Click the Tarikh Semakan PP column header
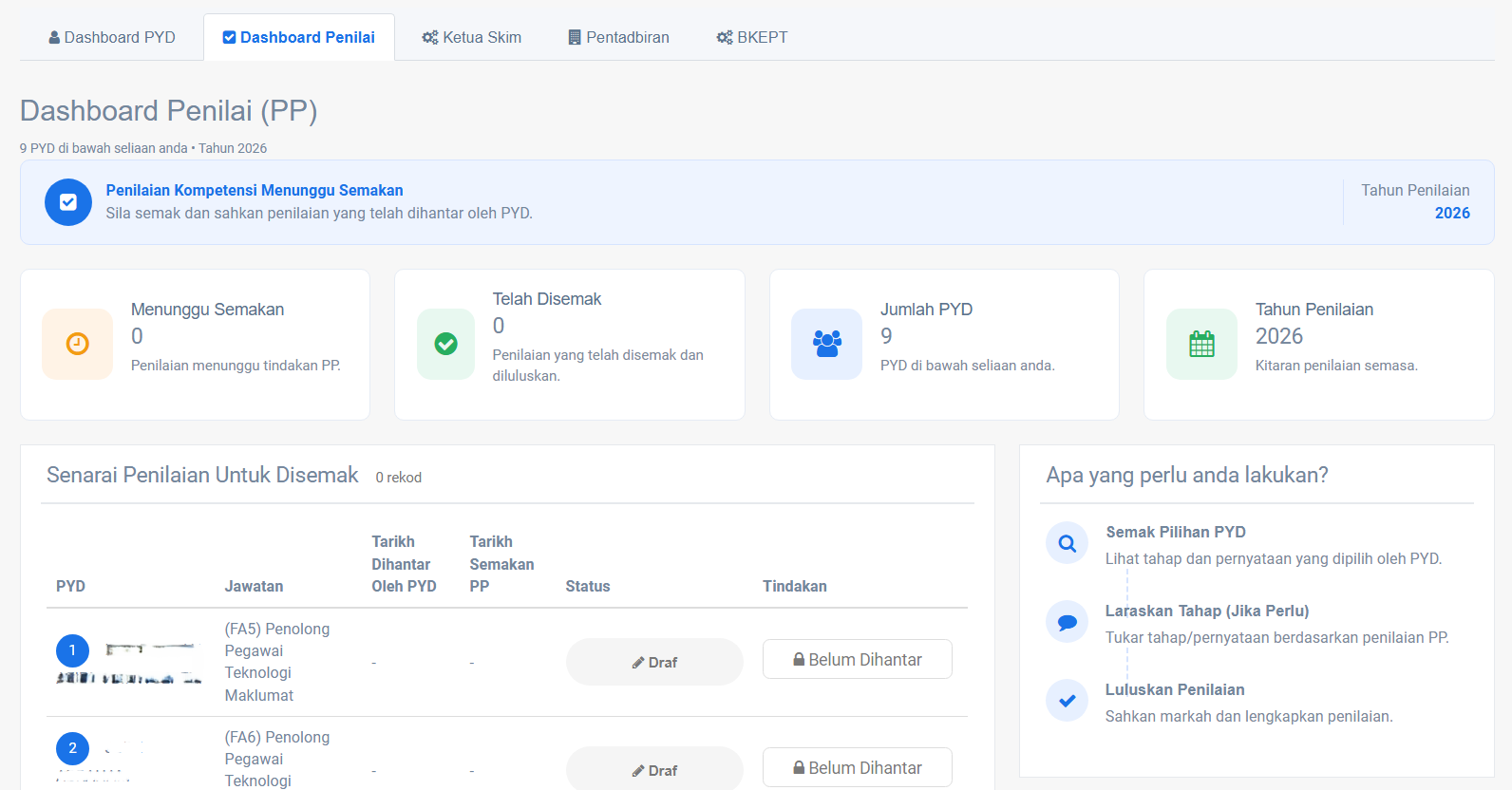The image size is (1512, 790). 501,564
